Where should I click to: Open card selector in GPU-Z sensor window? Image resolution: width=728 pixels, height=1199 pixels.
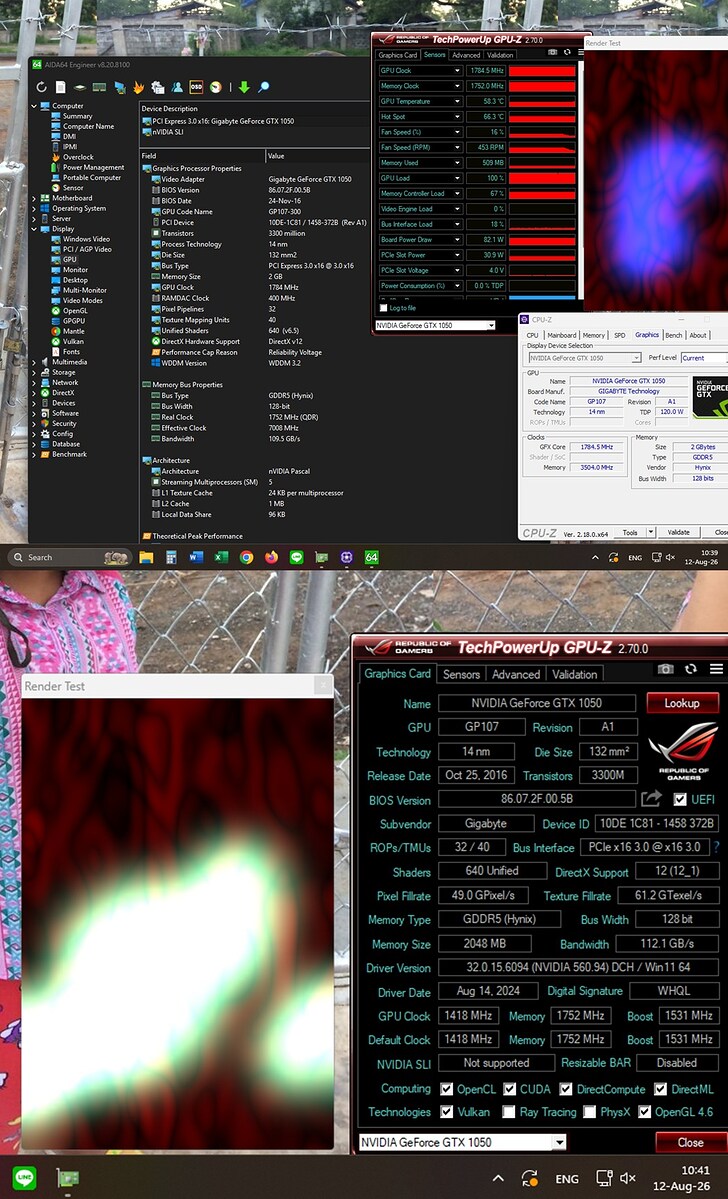[x=434, y=325]
